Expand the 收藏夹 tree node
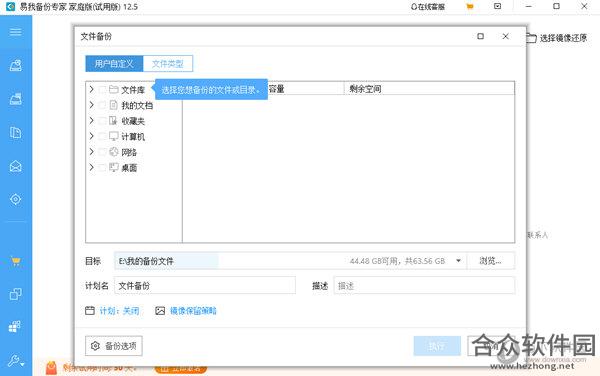This screenshot has width=600, height=376. (91, 120)
